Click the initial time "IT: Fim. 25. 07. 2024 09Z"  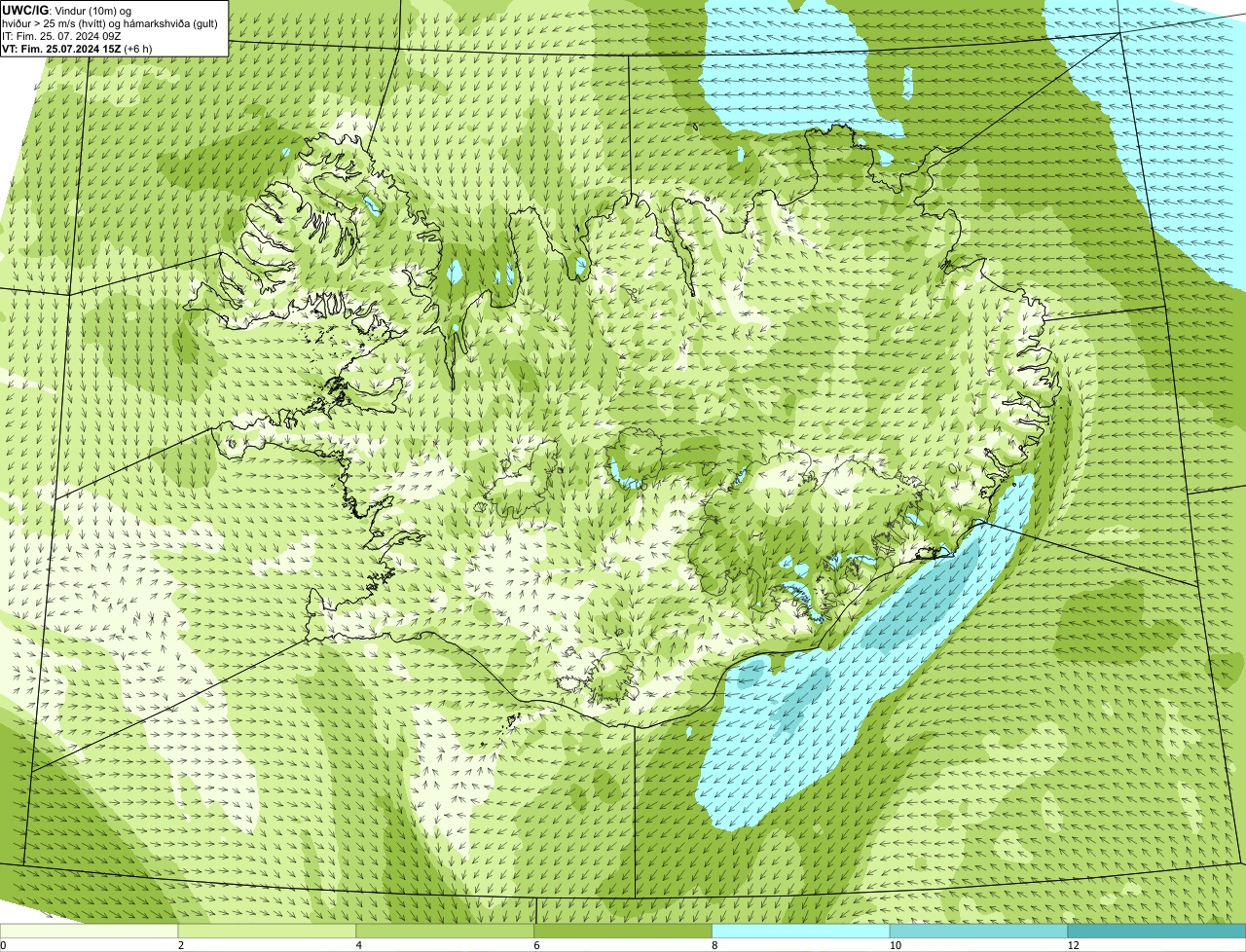point(62,36)
